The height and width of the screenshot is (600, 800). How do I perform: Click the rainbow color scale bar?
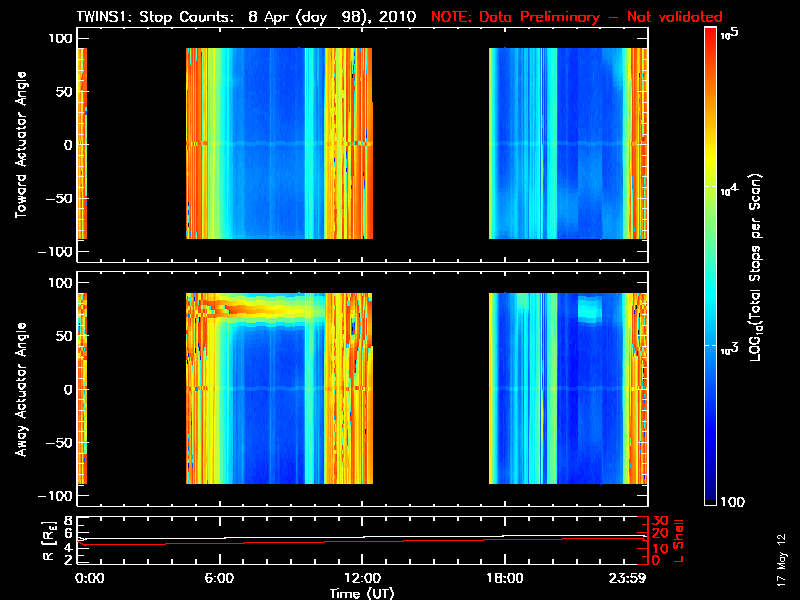pyautogui.click(x=711, y=266)
